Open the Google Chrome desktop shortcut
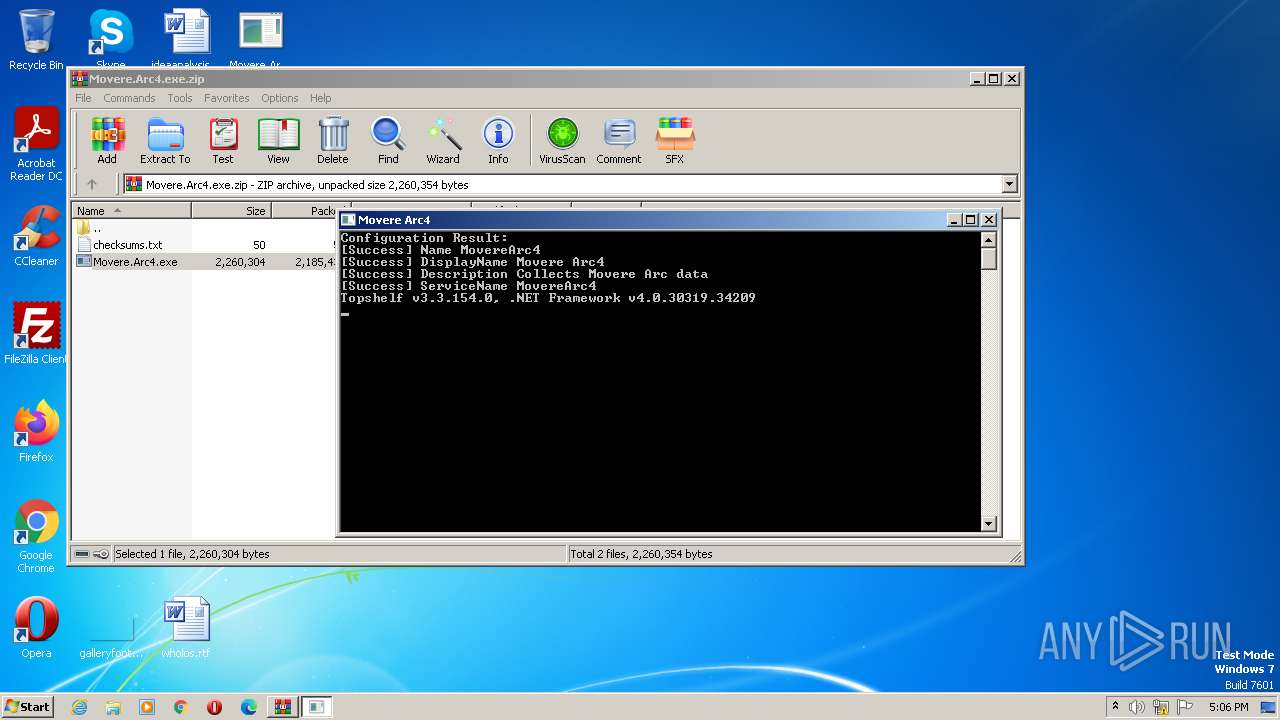 point(36,537)
